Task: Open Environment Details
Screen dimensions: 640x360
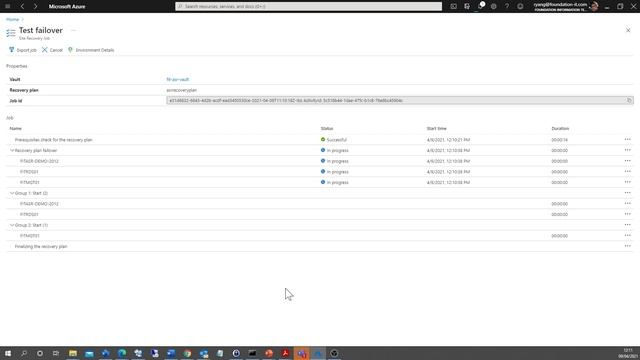Action: pyautogui.click(x=91, y=50)
